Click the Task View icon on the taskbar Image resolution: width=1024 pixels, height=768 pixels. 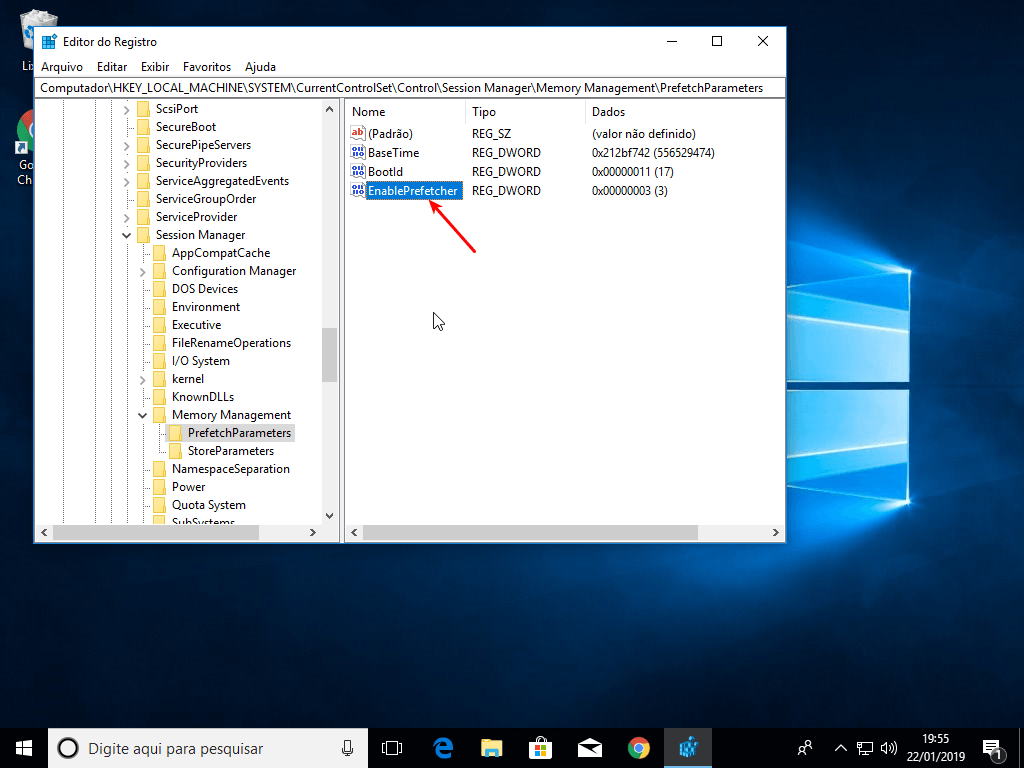pyautogui.click(x=391, y=747)
